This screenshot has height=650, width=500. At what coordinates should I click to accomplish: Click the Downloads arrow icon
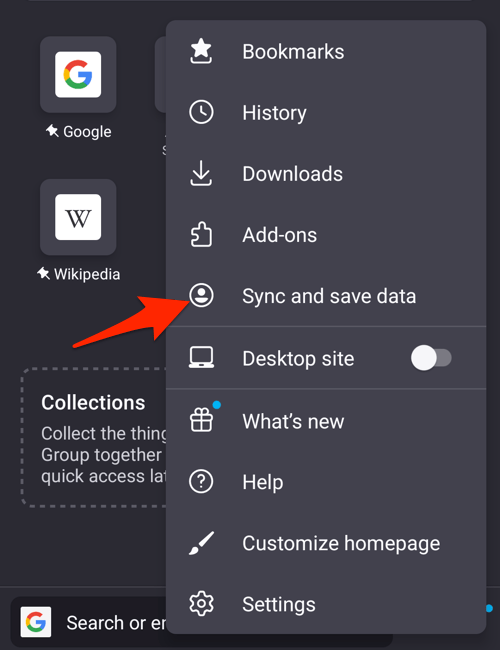tap(201, 173)
